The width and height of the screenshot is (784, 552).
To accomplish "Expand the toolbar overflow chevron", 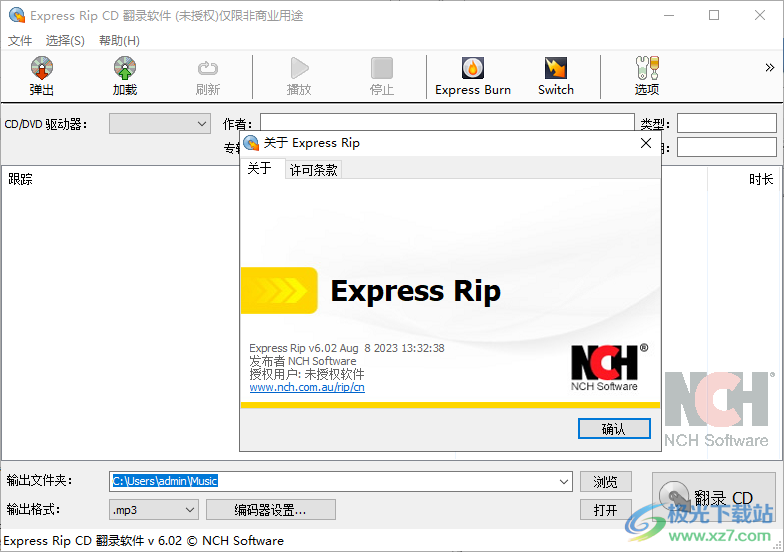I will click(770, 68).
